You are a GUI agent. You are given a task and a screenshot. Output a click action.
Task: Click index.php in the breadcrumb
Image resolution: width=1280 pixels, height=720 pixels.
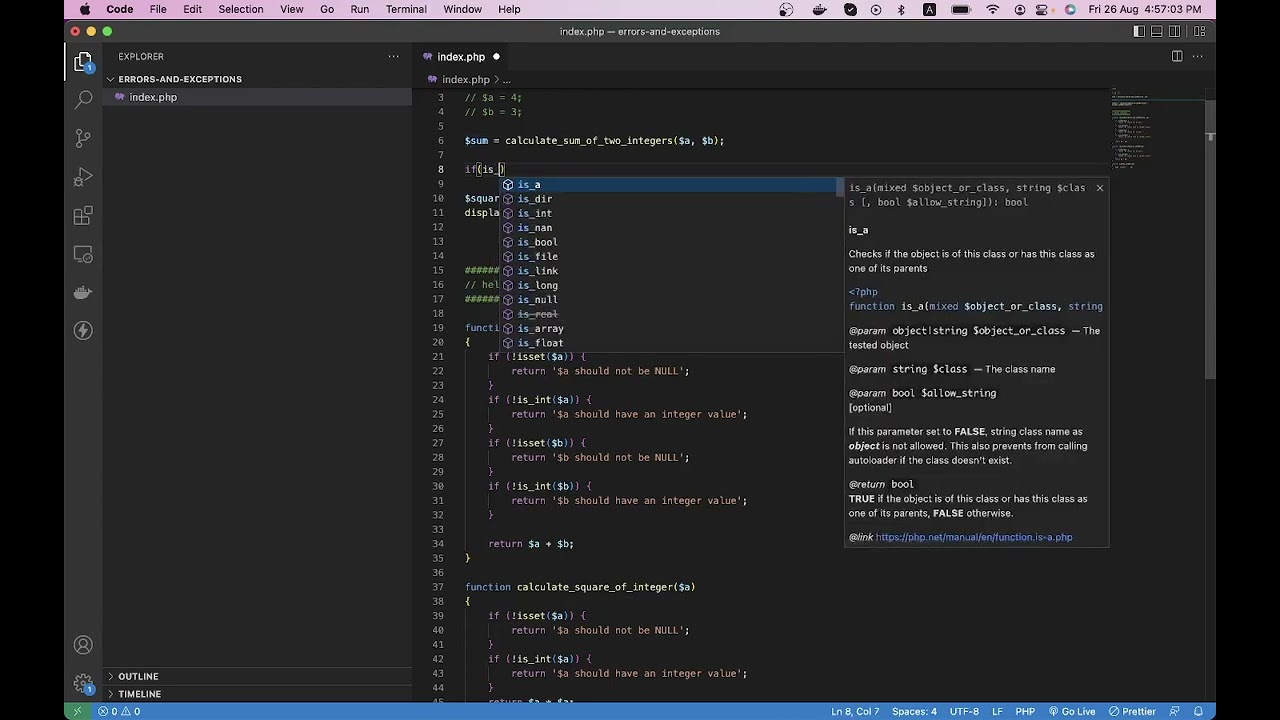466,79
